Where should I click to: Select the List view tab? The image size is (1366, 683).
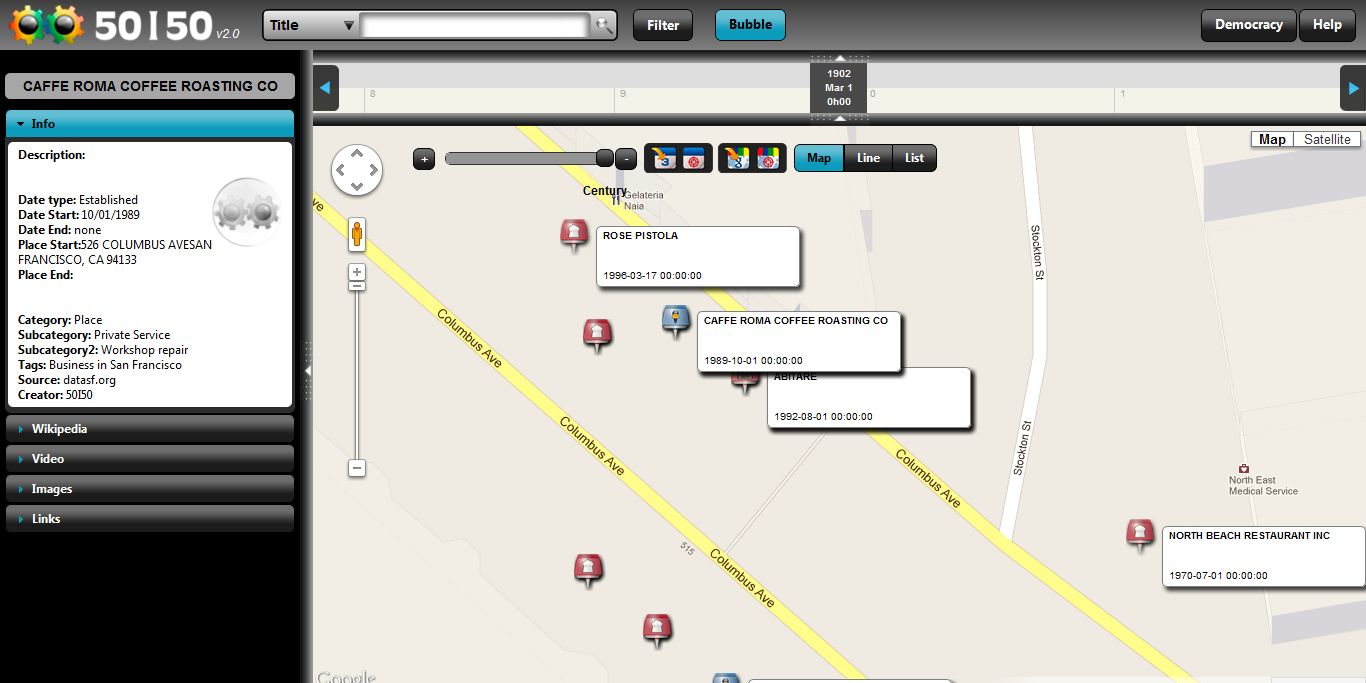(x=915, y=158)
